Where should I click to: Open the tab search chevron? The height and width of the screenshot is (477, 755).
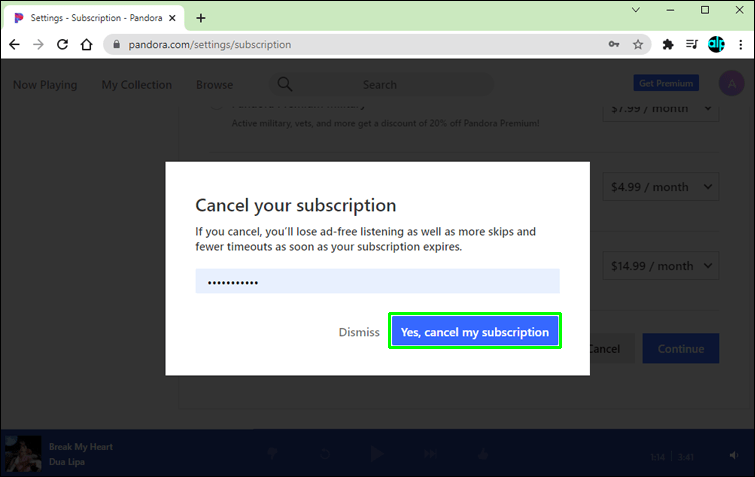[x=636, y=10]
